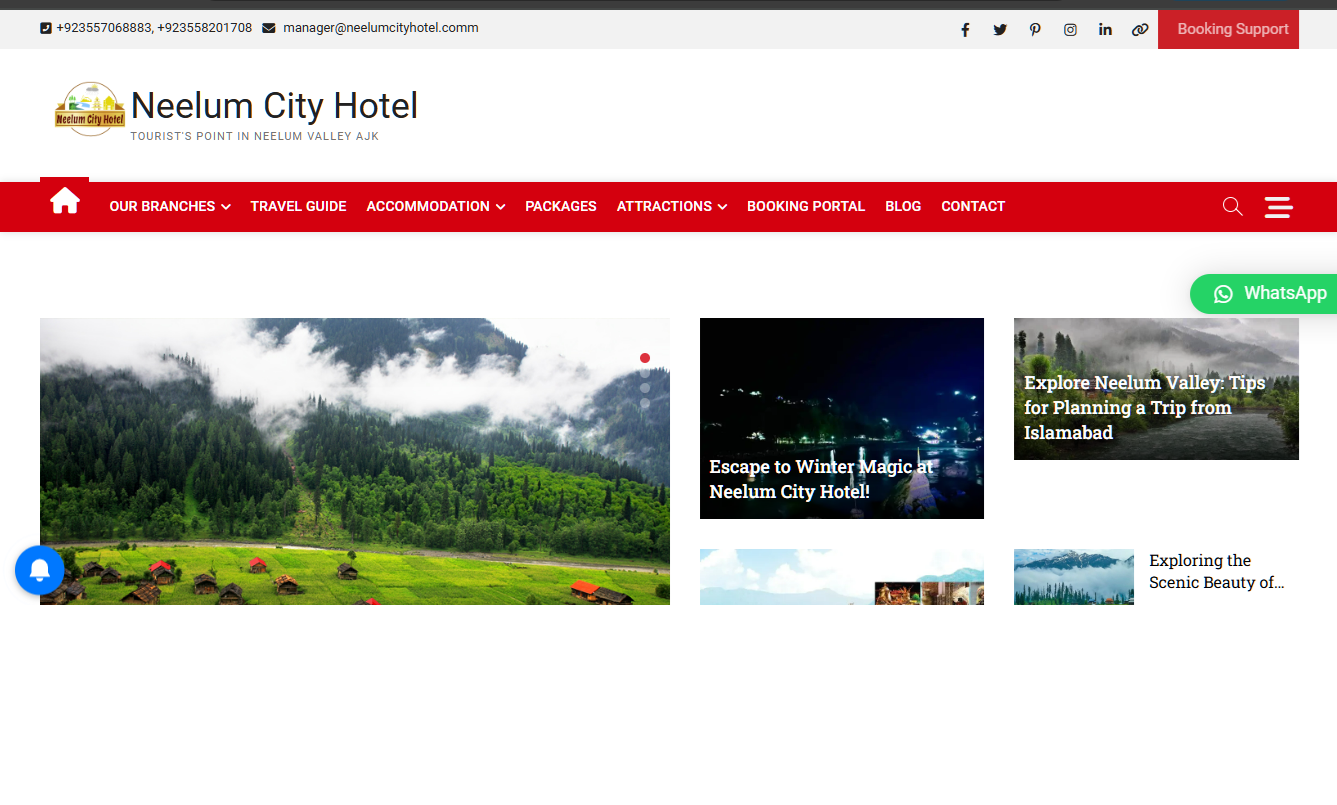
Task: Open 'Explore Neelum Valley: Tips' article
Action: 1145,407
